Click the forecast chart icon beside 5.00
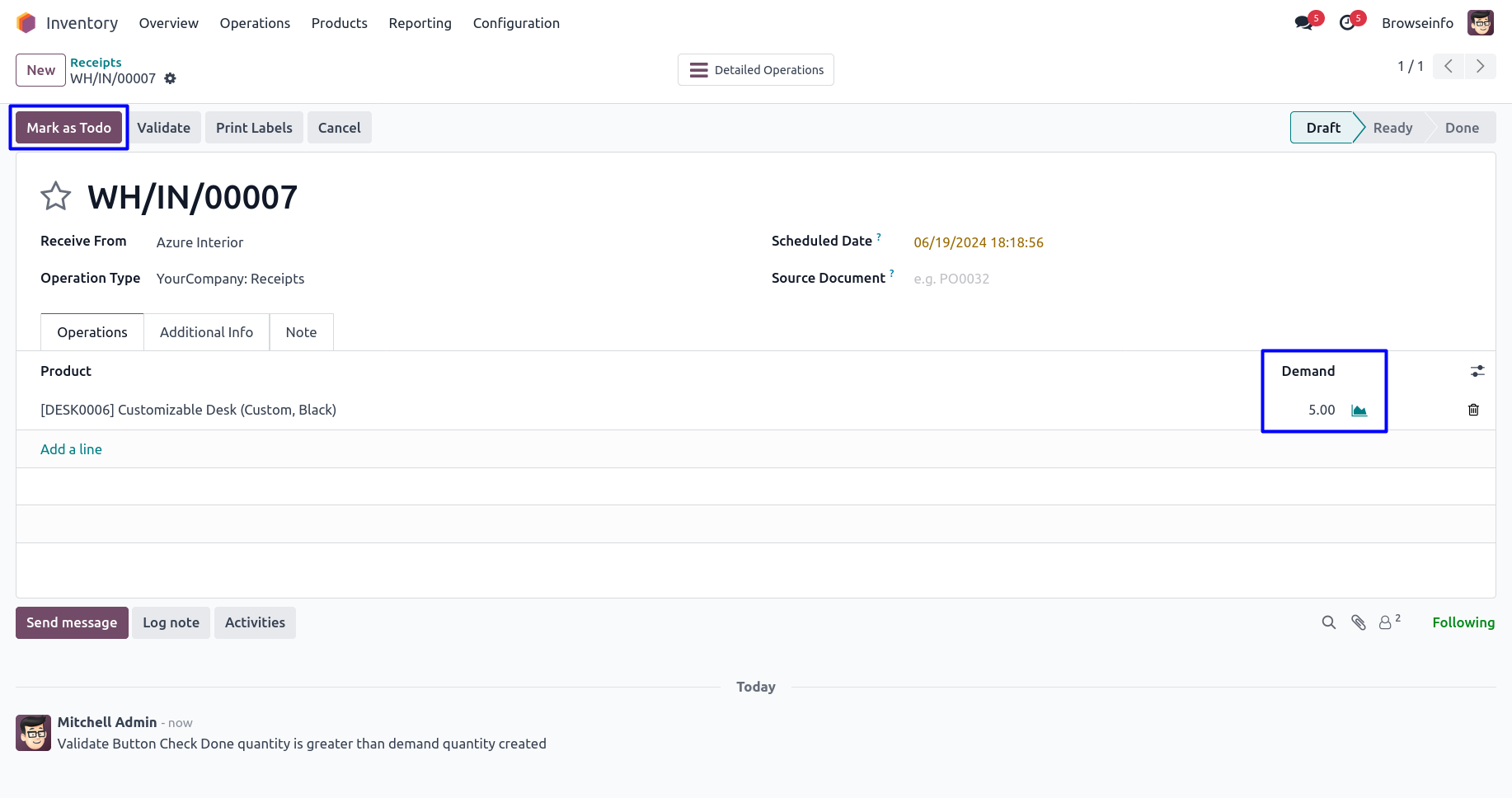The height and width of the screenshot is (798, 1512). tap(1359, 411)
